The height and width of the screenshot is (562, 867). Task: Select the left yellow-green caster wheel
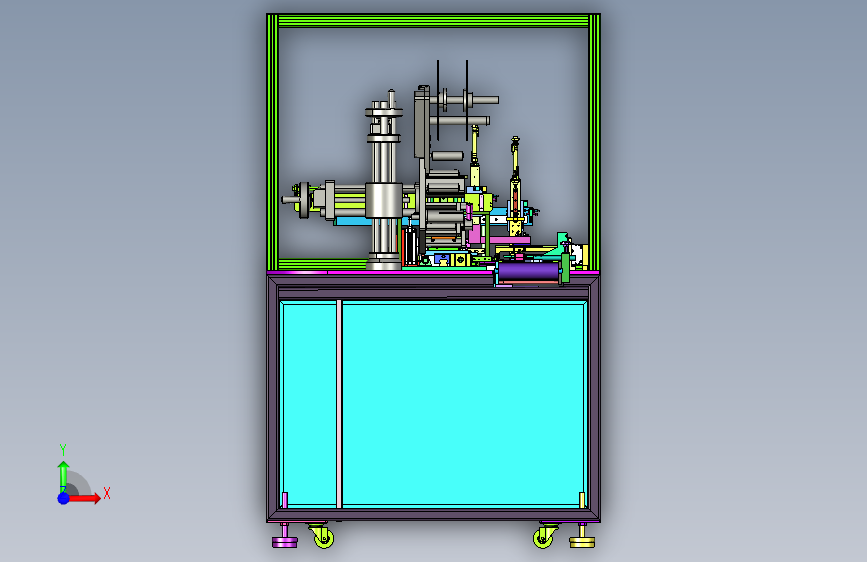point(322,537)
